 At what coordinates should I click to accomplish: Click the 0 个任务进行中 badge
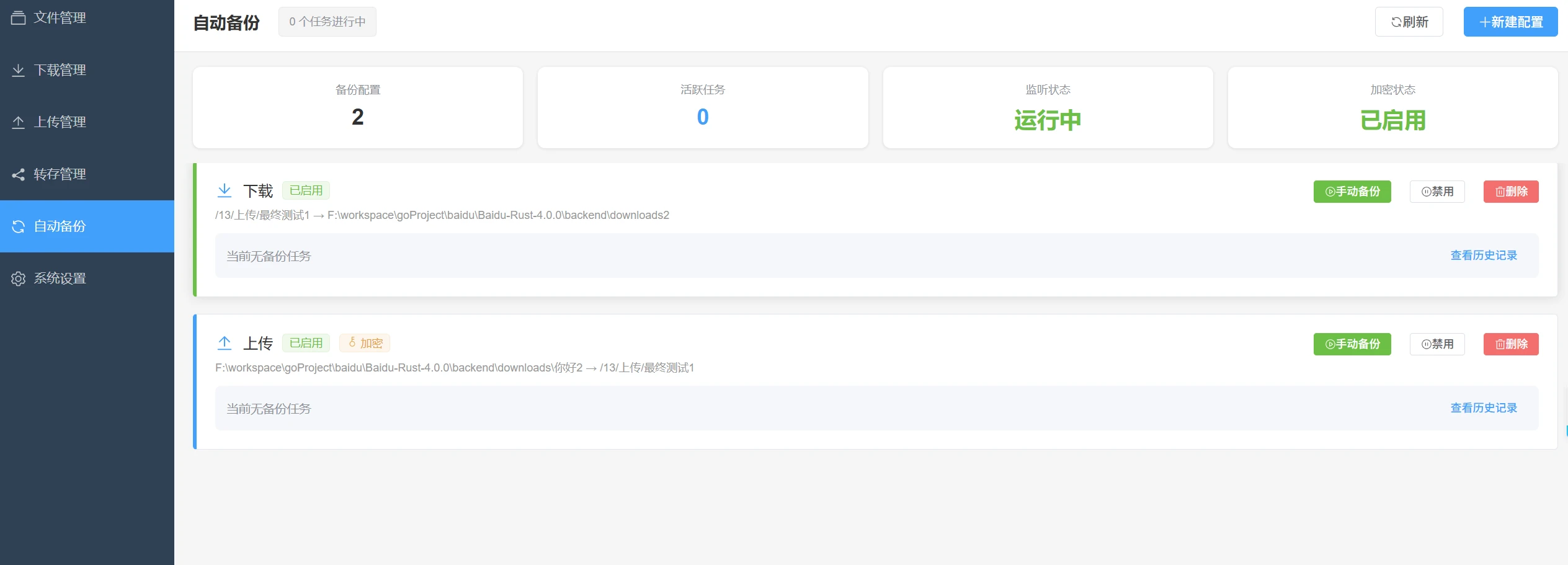(327, 22)
